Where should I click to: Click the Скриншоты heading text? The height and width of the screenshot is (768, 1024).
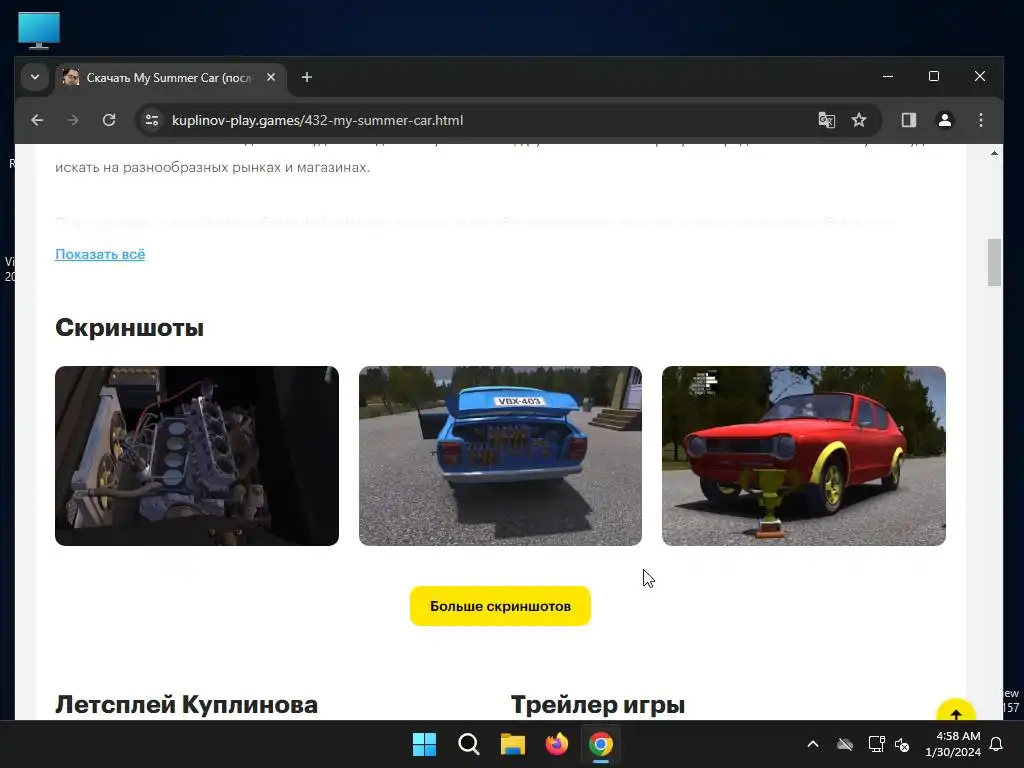[129, 327]
